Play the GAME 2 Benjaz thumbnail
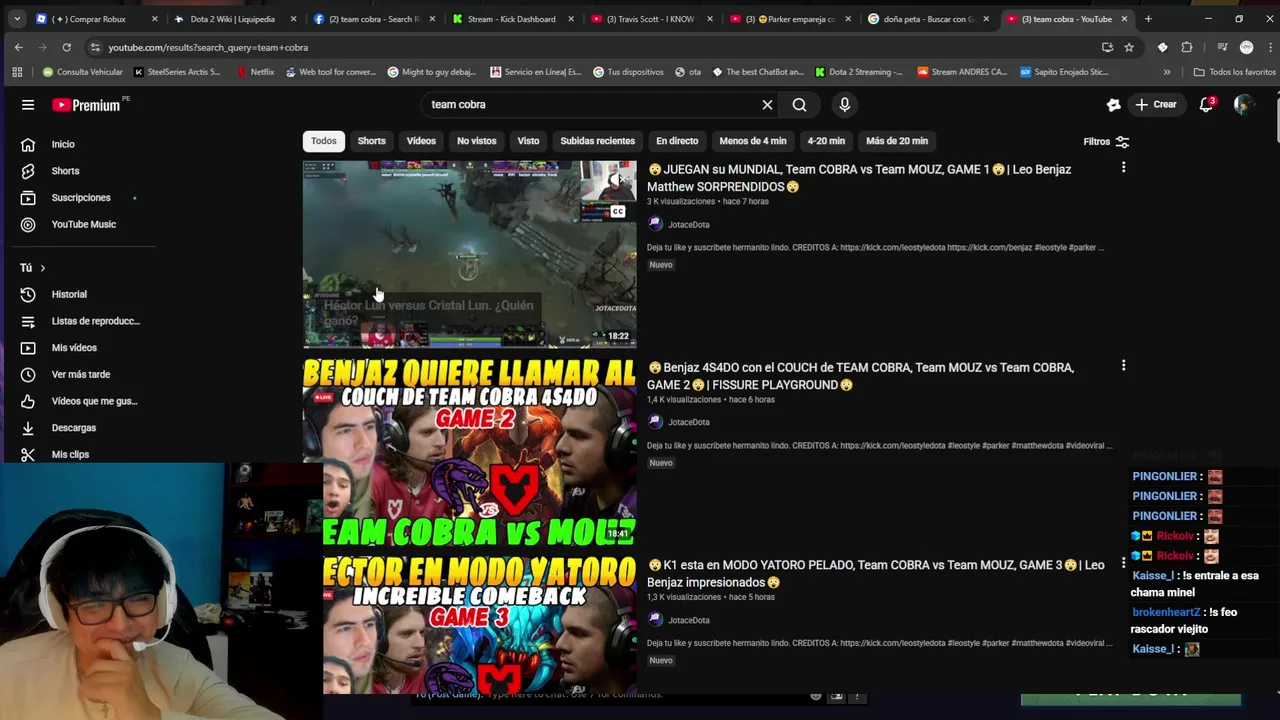Image resolution: width=1280 pixels, height=720 pixels. (x=469, y=452)
